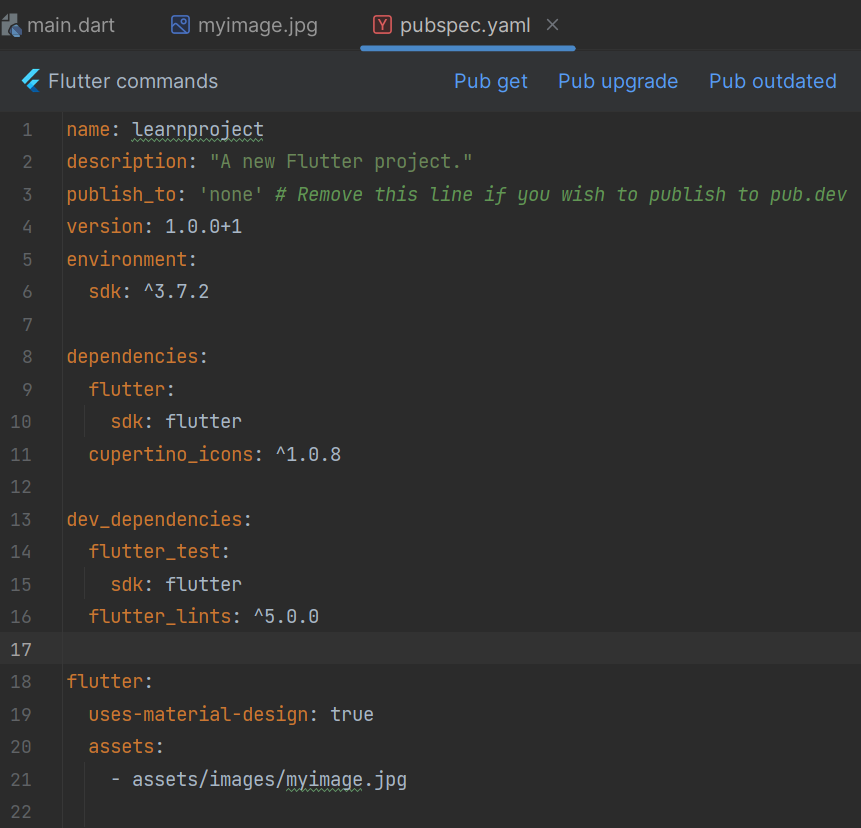Open the myimage.jpg tab
Screen dimensions: 861x828
point(257,25)
